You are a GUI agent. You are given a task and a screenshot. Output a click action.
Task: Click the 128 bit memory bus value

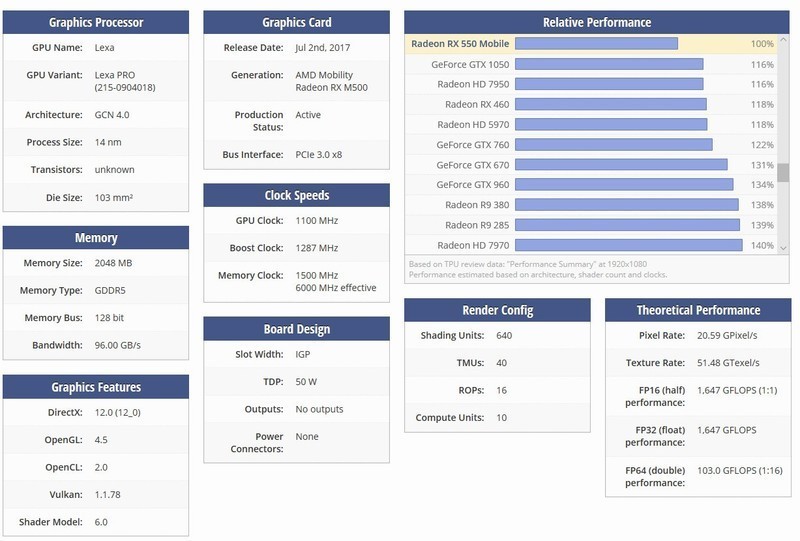109,317
